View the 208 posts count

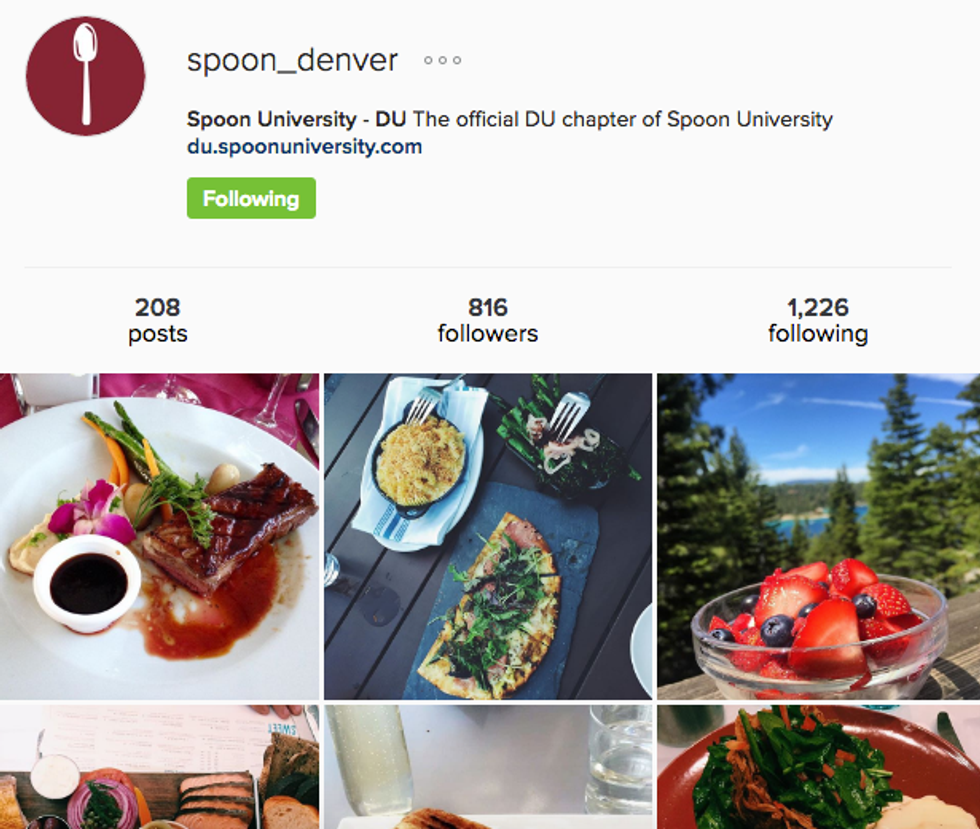tap(158, 320)
